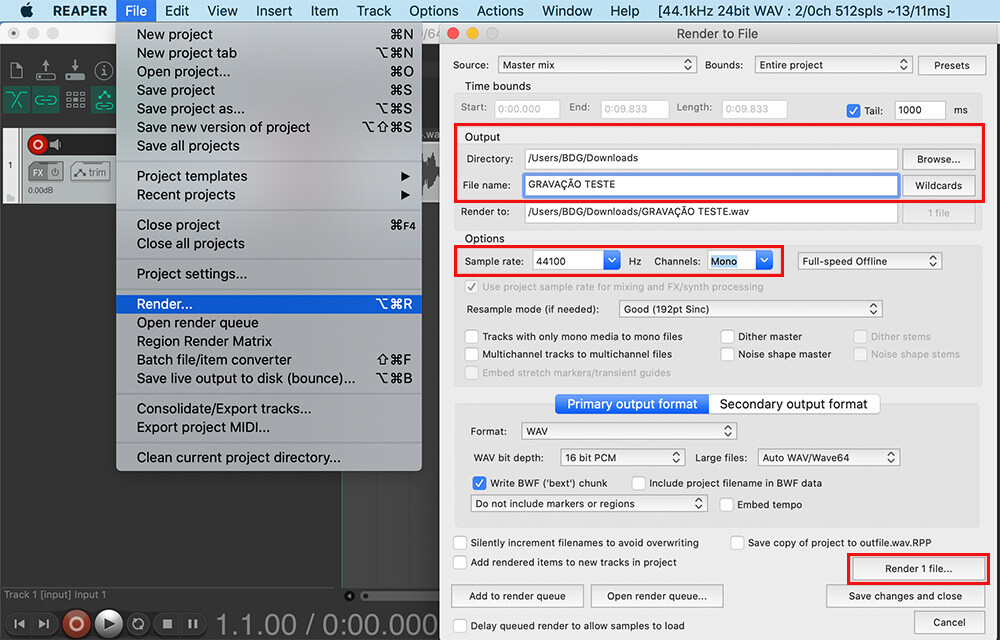Open the Source dropdown showing Master mix
This screenshot has height=640, width=1000.
pos(597,64)
